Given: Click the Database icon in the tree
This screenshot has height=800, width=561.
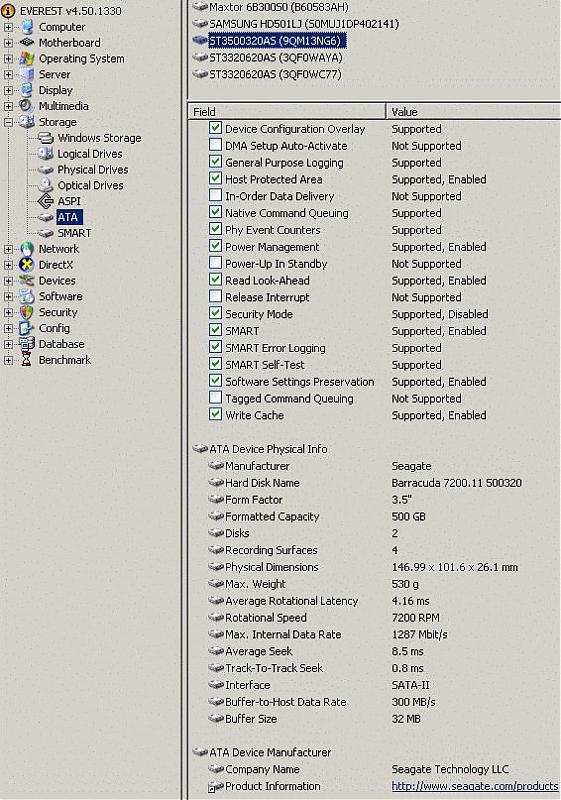Looking at the screenshot, I should (x=27, y=344).
